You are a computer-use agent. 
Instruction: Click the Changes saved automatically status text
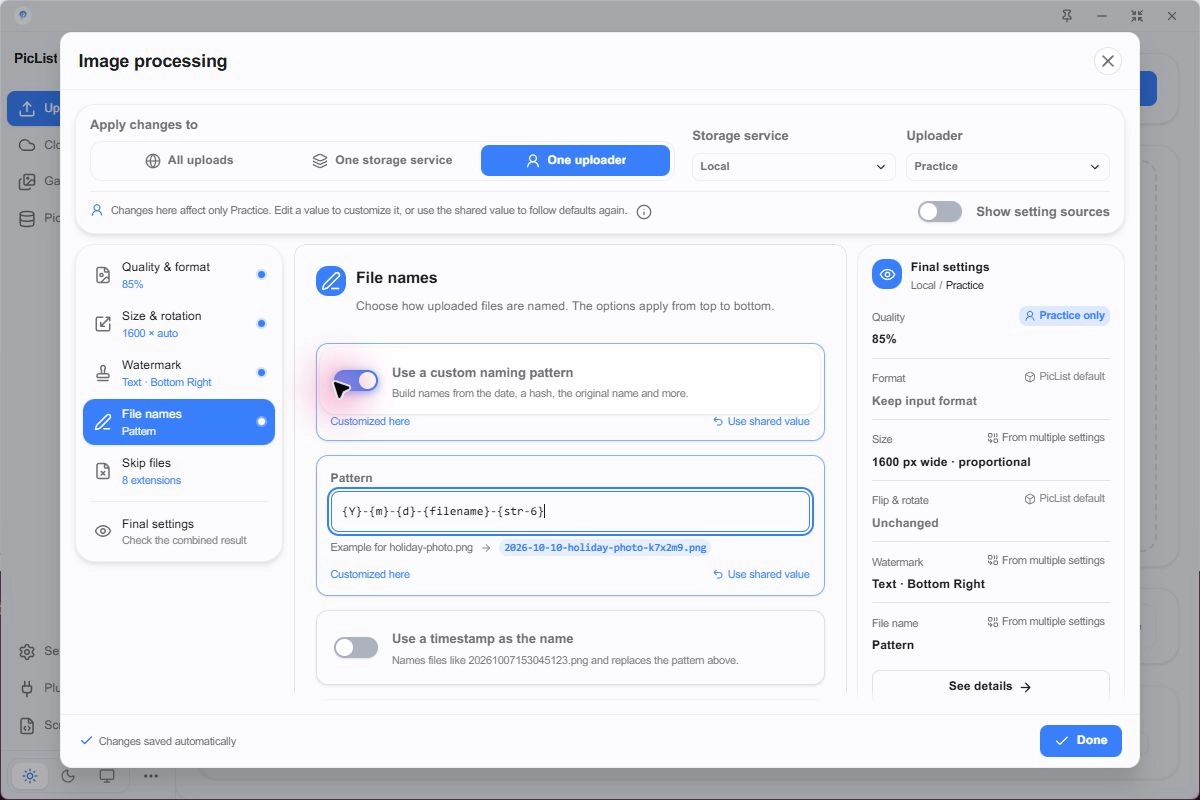(x=168, y=742)
